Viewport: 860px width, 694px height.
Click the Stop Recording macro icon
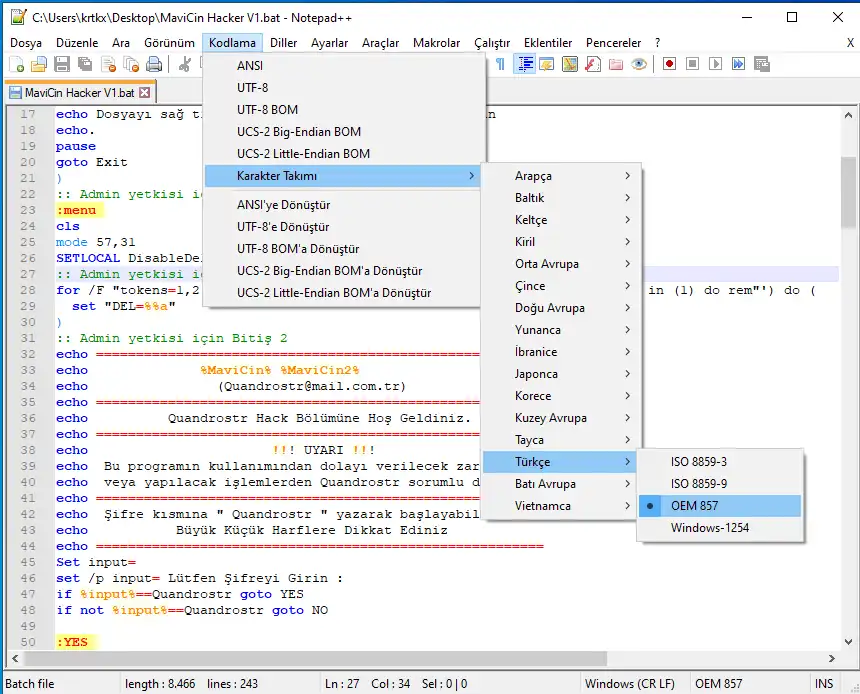(x=692, y=64)
